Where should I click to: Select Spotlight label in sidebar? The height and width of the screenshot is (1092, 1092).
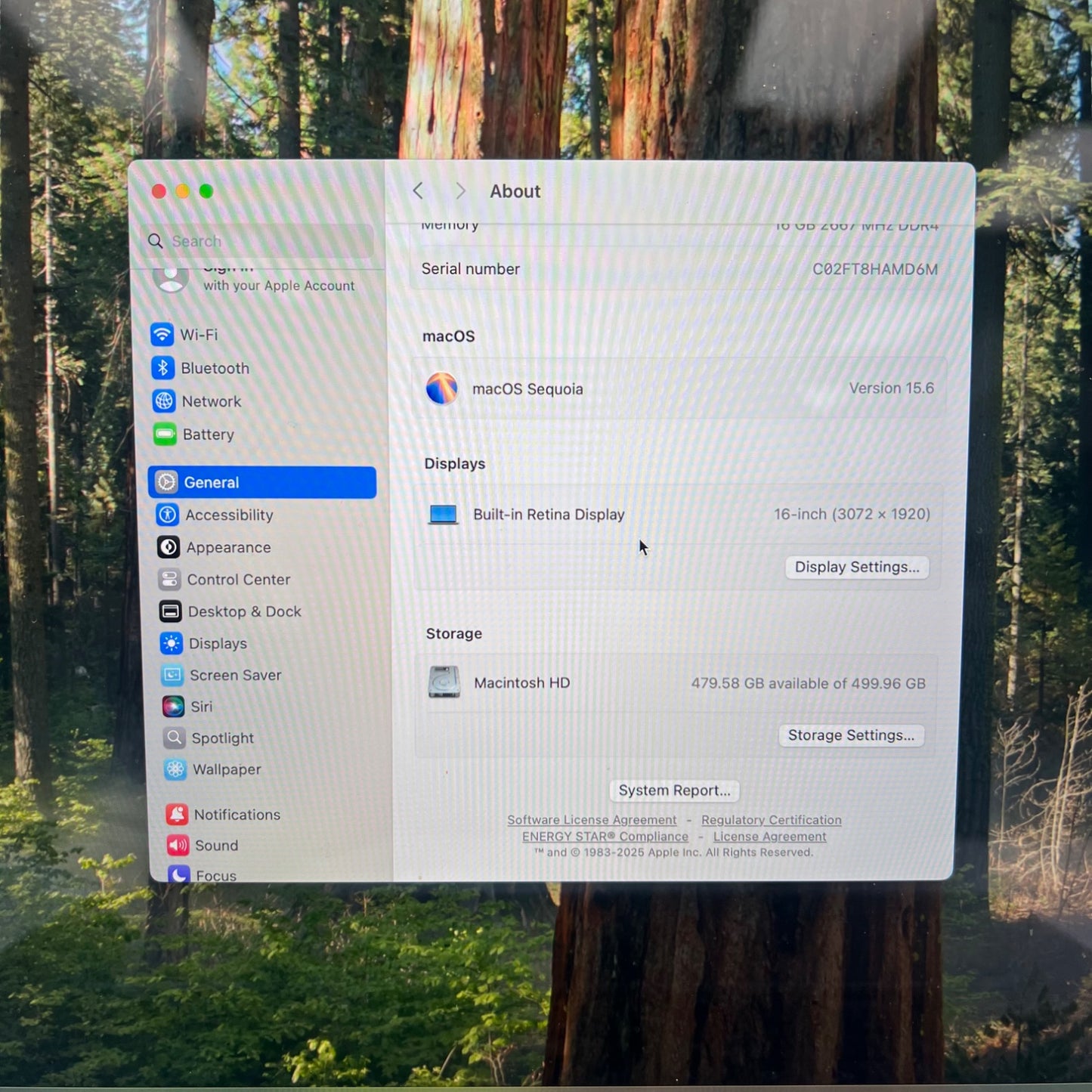[223, 738]
